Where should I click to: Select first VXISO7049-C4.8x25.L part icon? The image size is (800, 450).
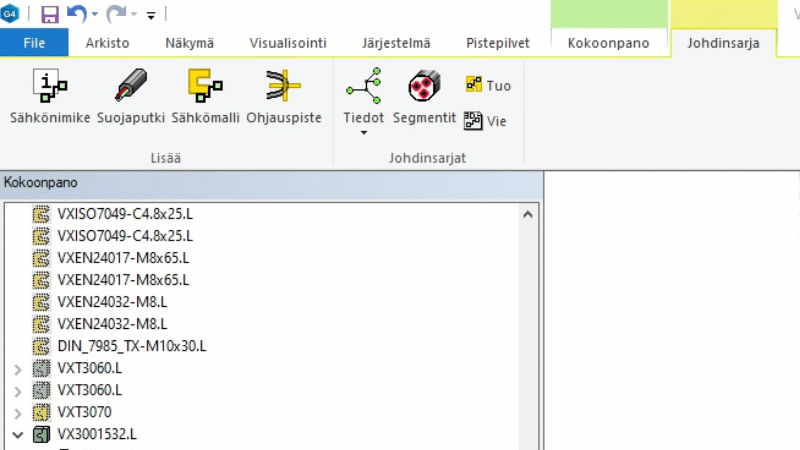click(41, 214)
